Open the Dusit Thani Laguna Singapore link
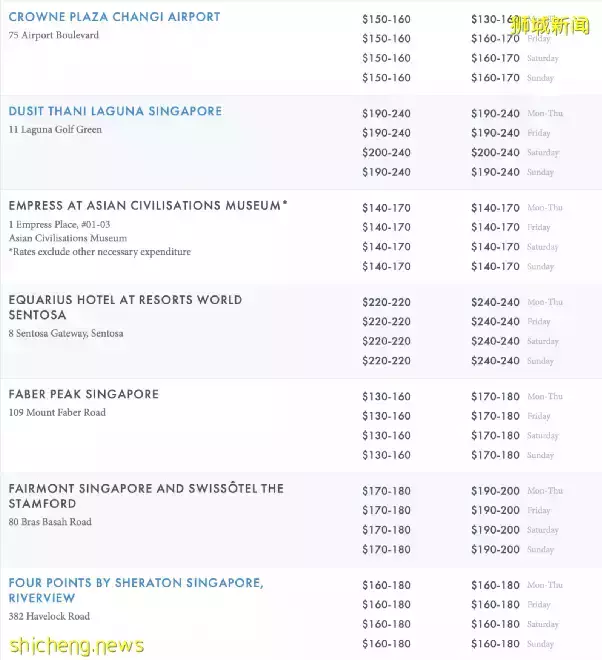The image size is (602, 660). [115, 111]
